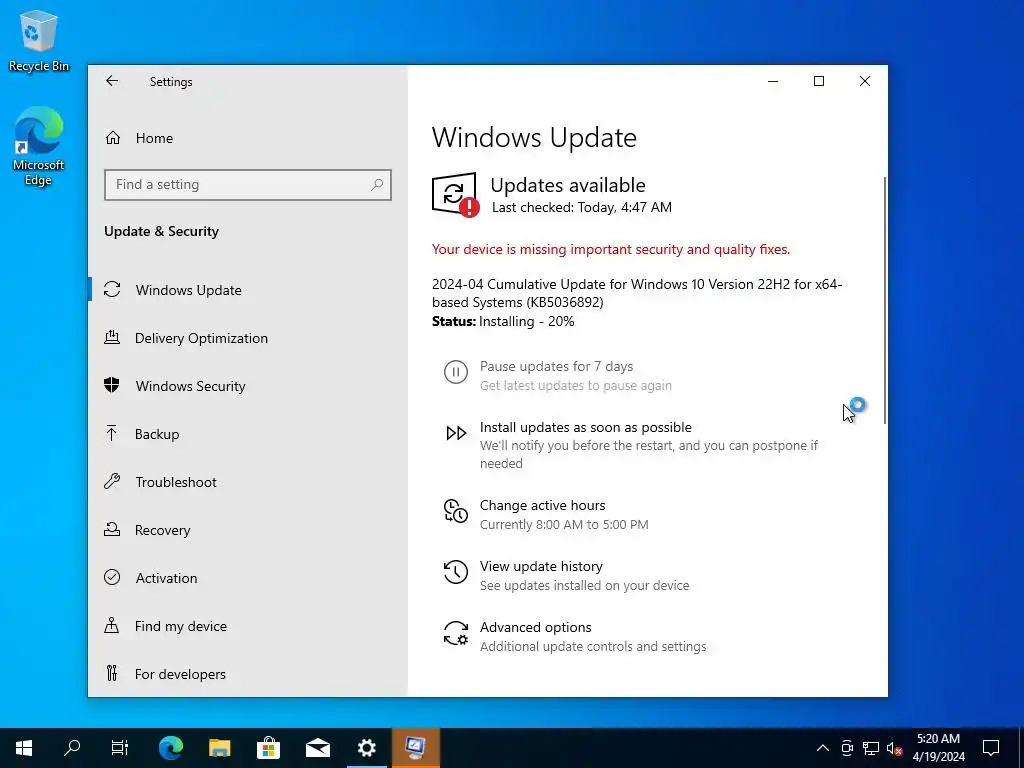Click the Backup upload arrow icon
The image size is (1024, 768).
click(112, 433)
